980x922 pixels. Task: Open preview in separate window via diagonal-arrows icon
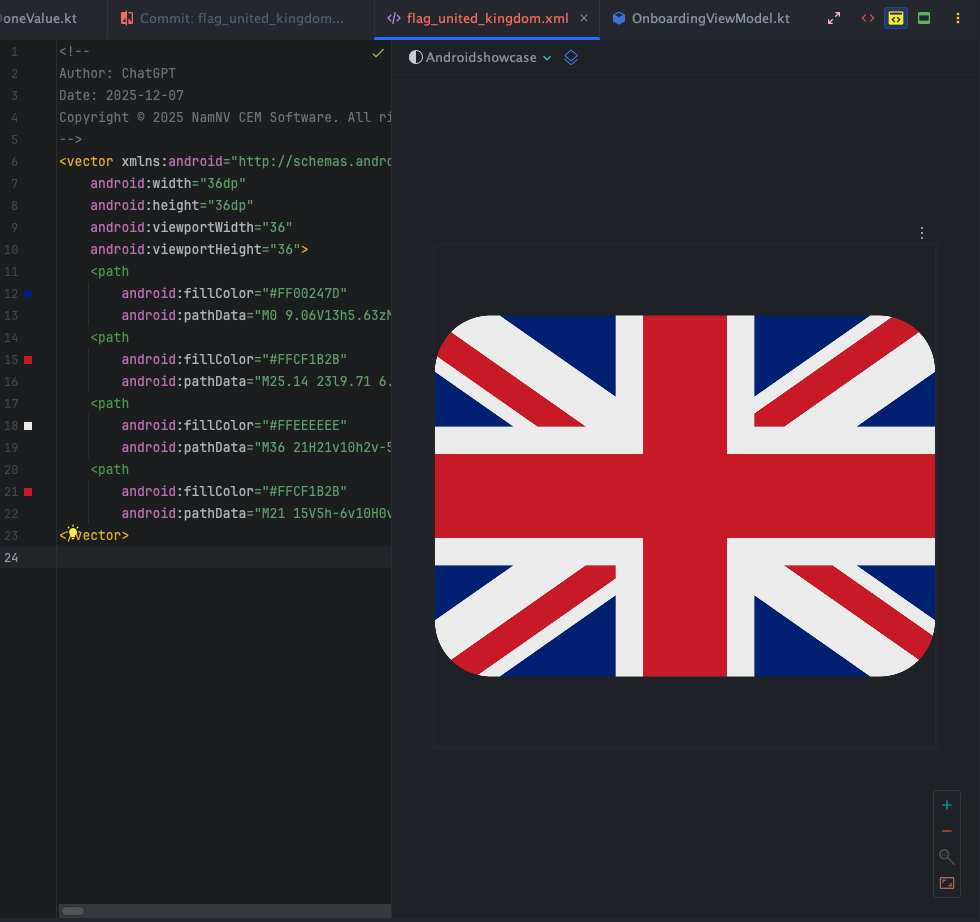click(x=833, y=18)
